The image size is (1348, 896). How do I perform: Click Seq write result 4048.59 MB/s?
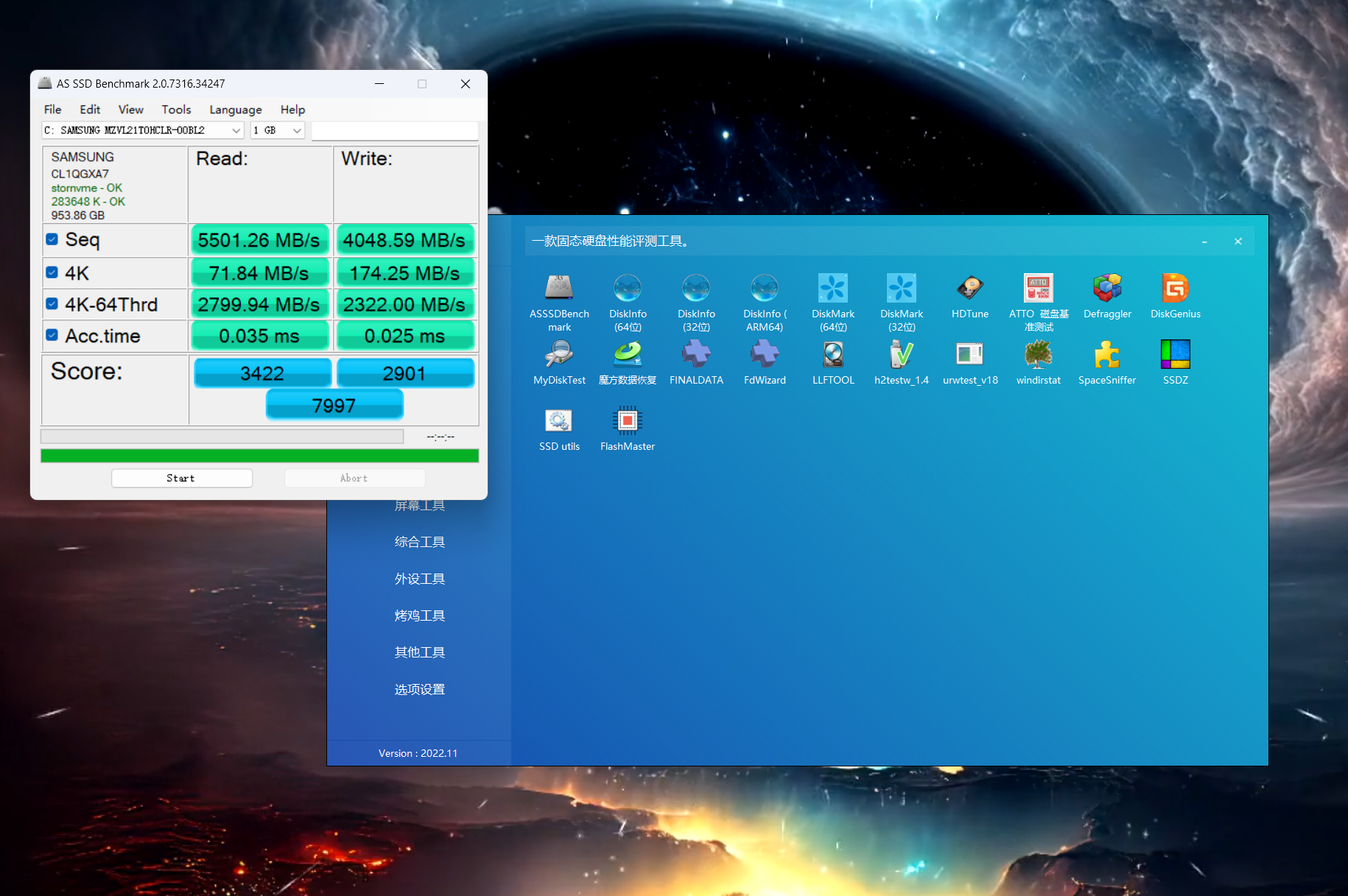click(404, 240)
